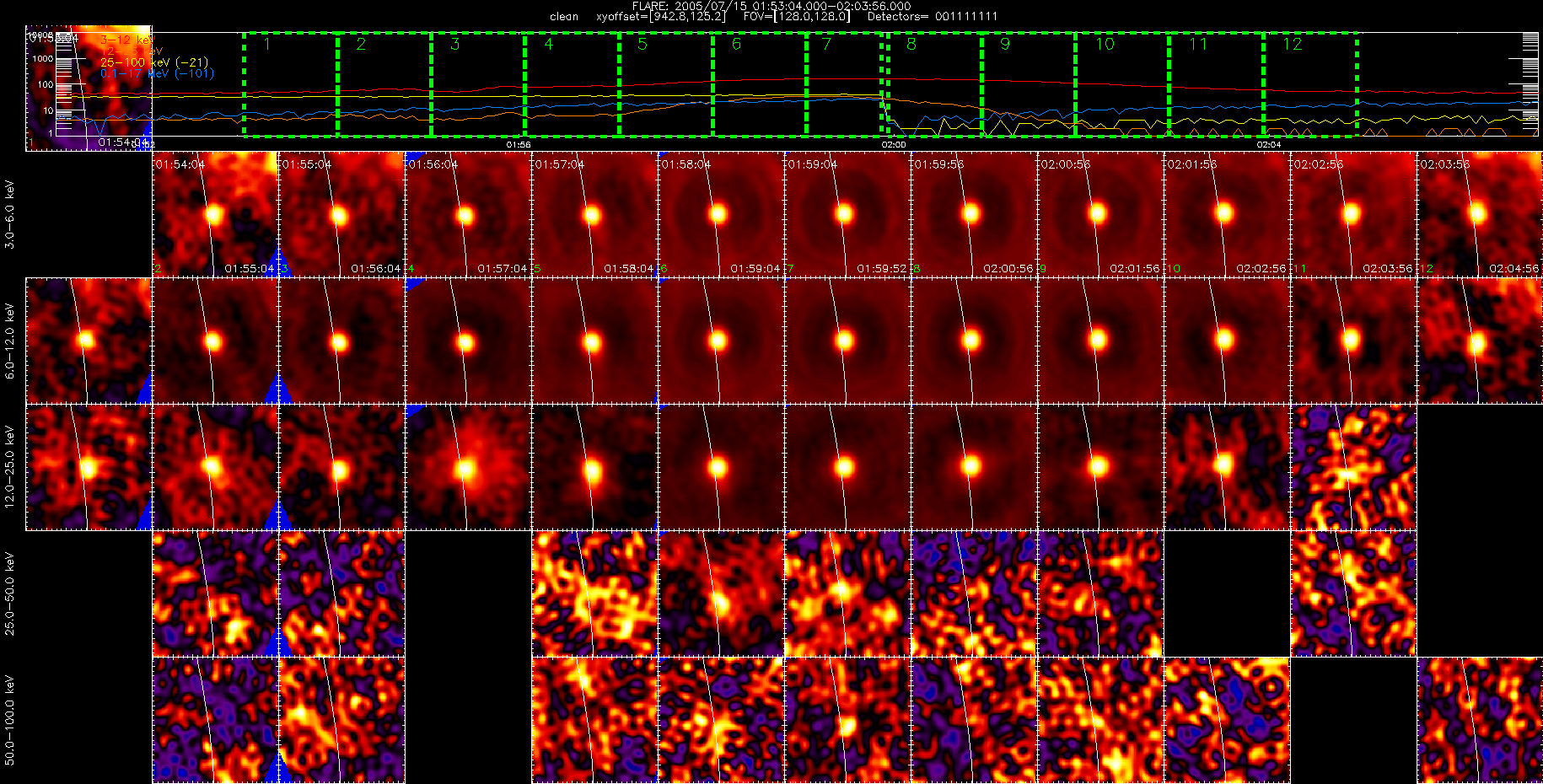Open the 25.0-50.0 keV image for interval 5
The width and height of the screenshot is (1543, 784).
[x=594, y=593]
